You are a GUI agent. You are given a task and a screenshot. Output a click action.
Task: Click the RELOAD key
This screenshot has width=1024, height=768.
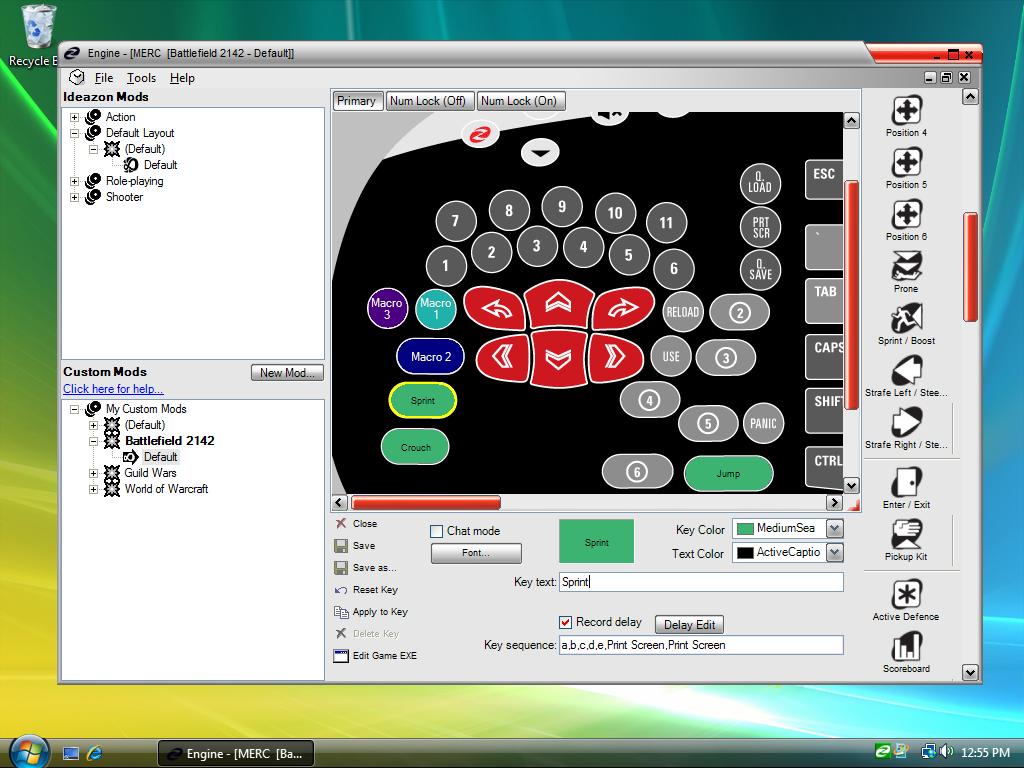tap(682, 312)
